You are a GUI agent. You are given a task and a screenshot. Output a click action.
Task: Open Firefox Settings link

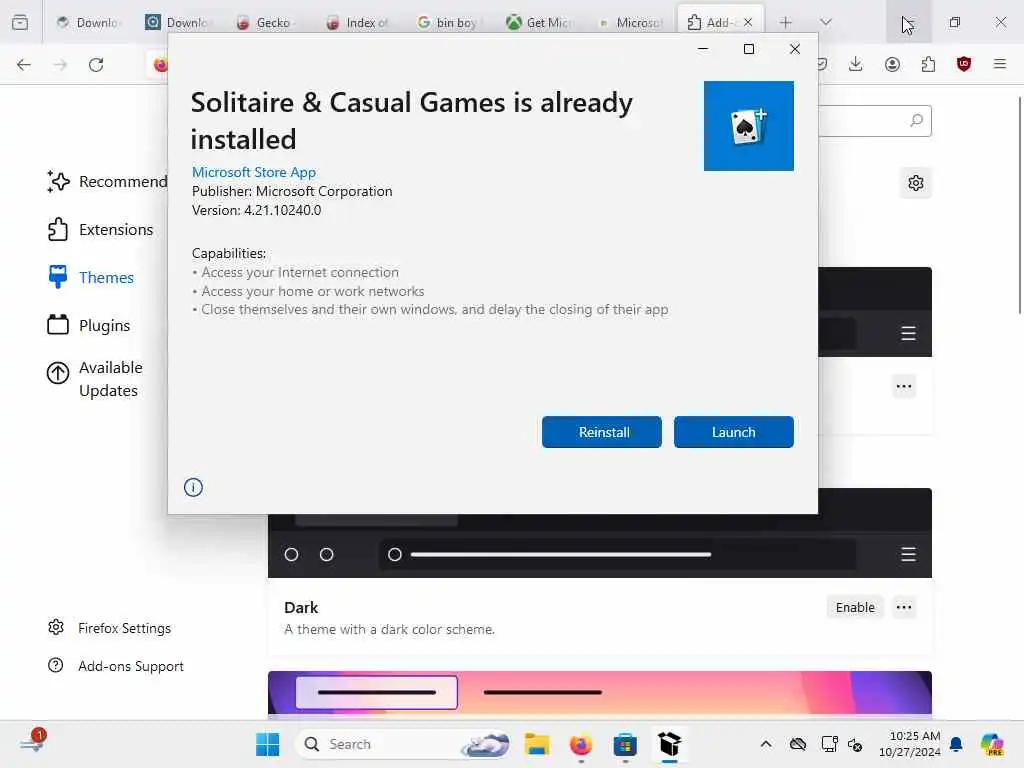[110, 628]
